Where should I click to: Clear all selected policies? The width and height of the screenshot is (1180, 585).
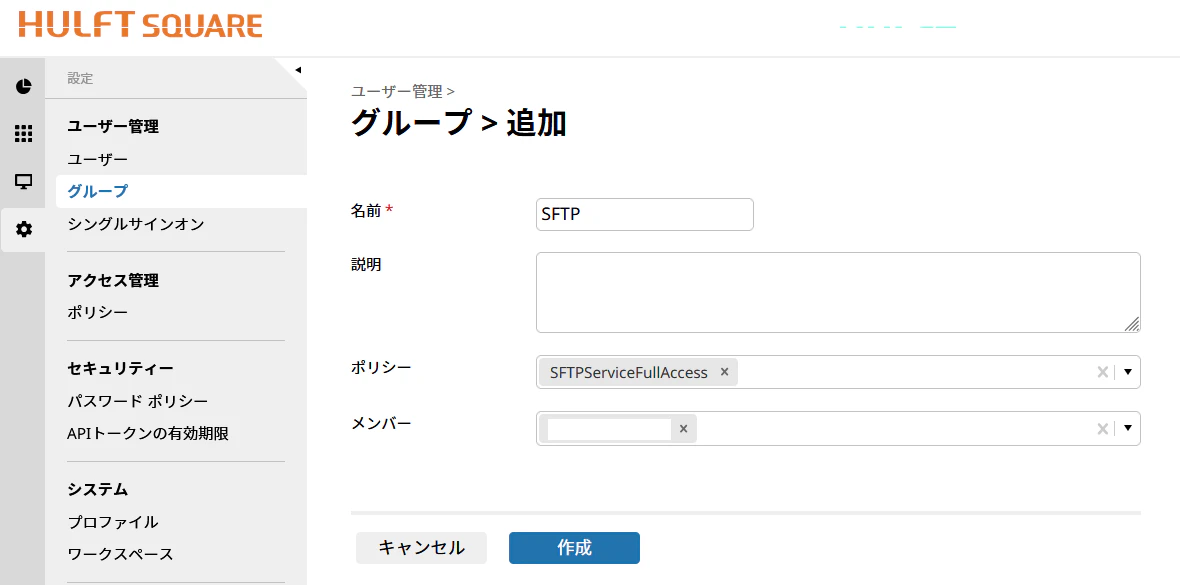point(1102,372)
